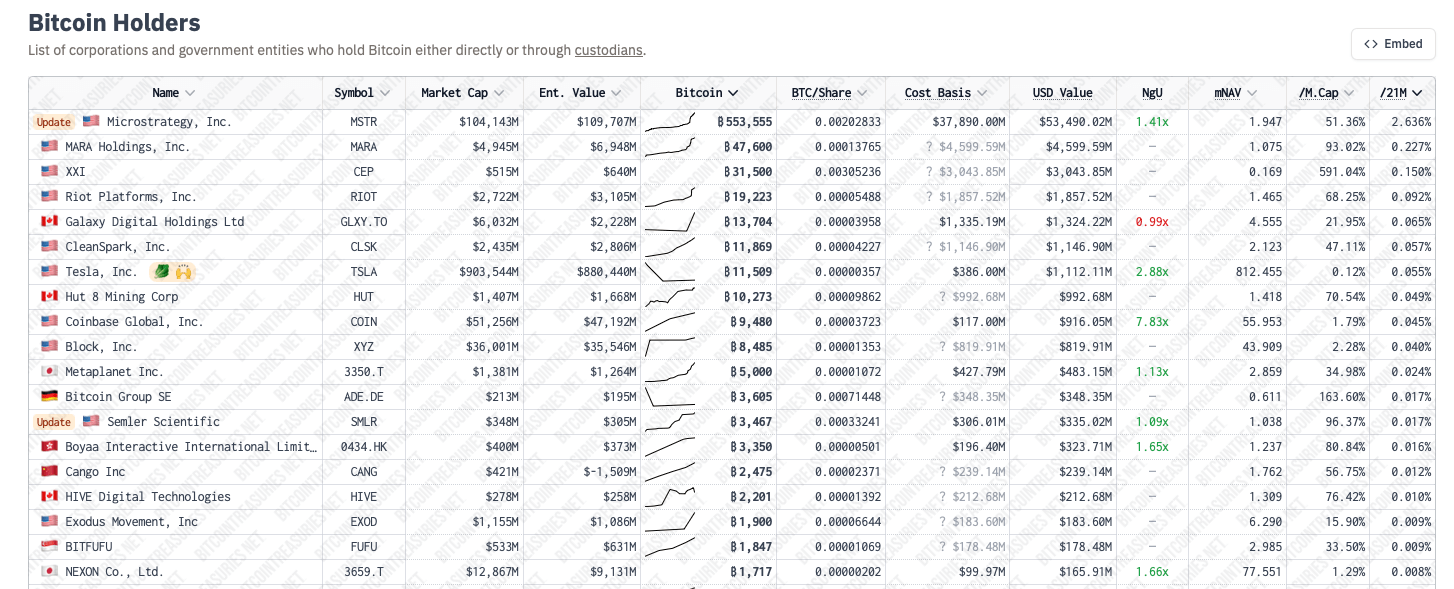Click the US flag in the XXI row
The width and height of the screenshot is (1454, 589).
(x=49, y=172)
